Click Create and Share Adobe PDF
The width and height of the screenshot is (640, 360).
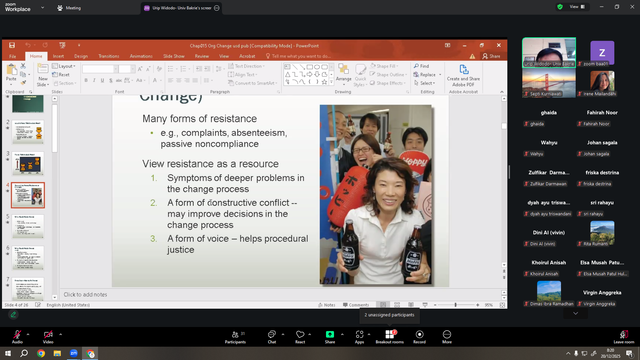(463, 76)
